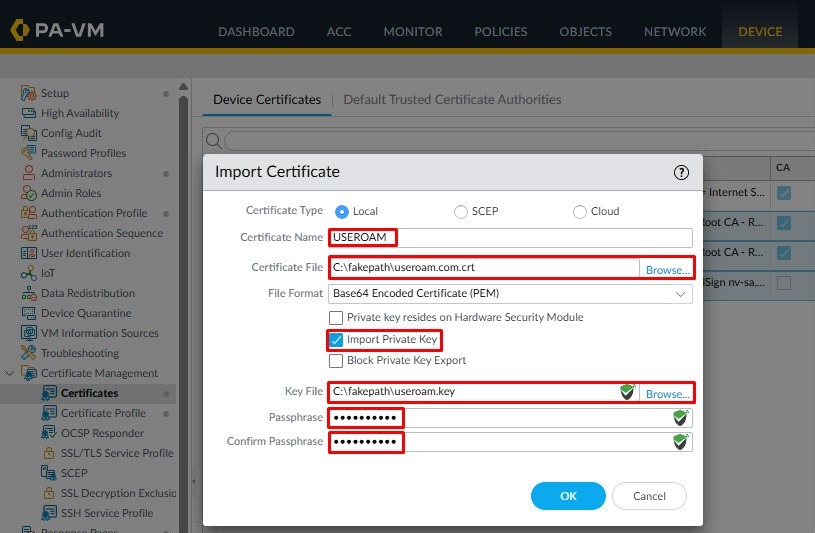Open the File Format dropdown
Viewport: 815px width, 533px height.
pyautogui.click(x=510, y=294)
